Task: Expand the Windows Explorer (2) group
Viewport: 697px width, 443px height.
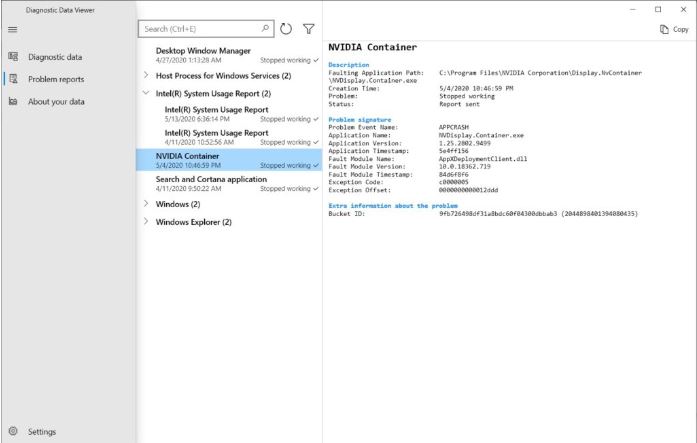Action: 146,221
